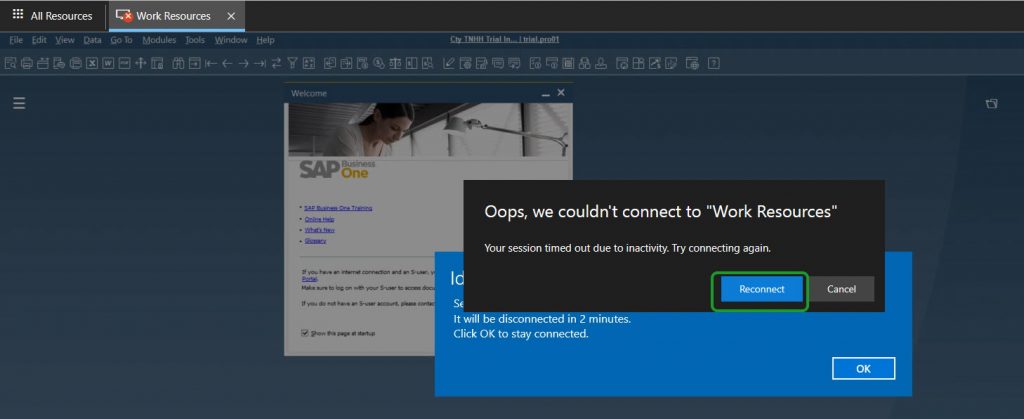Click the session timed out message text
1024x419 pixels.
click(x=628, y=249)
